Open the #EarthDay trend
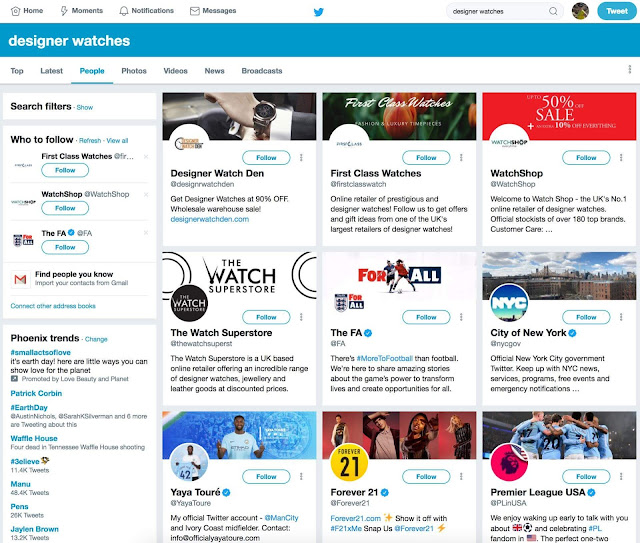The height and width of the screenshot is (543, 640). (x=29, y=407)
